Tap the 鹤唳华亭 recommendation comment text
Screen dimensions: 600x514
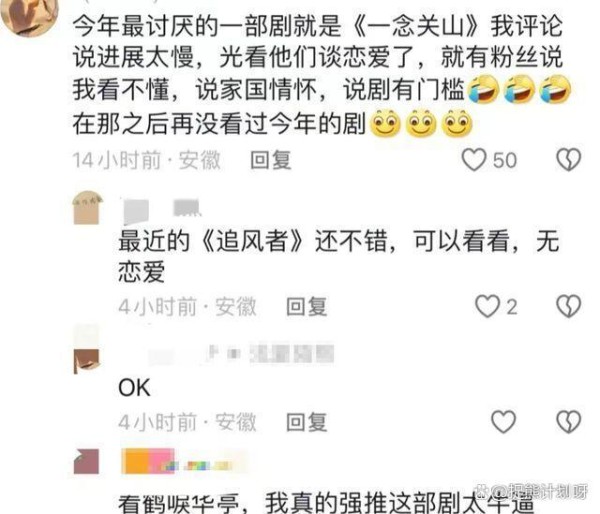coord(325,503)
